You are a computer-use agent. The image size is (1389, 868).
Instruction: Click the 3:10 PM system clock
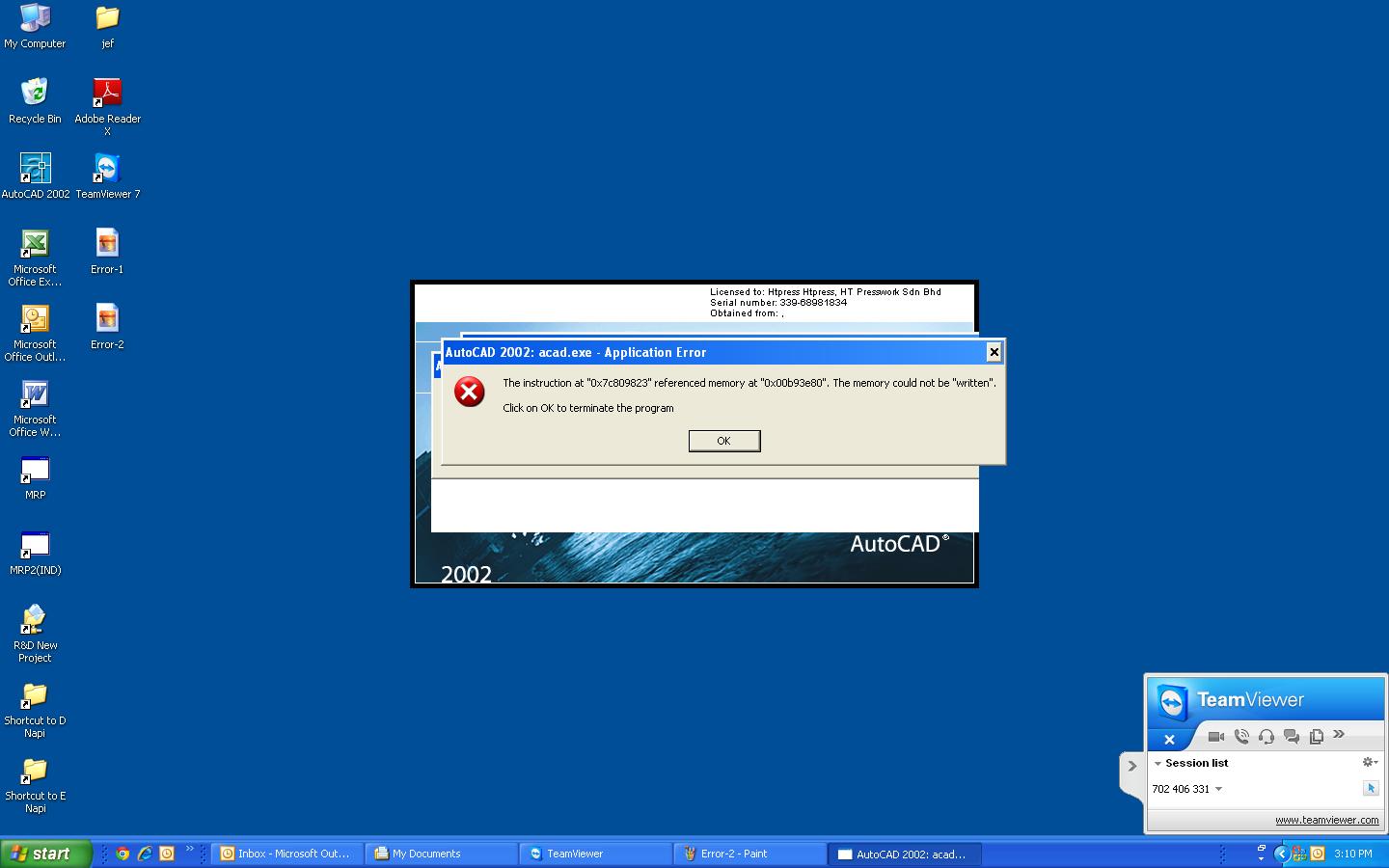click(1353, 854)
